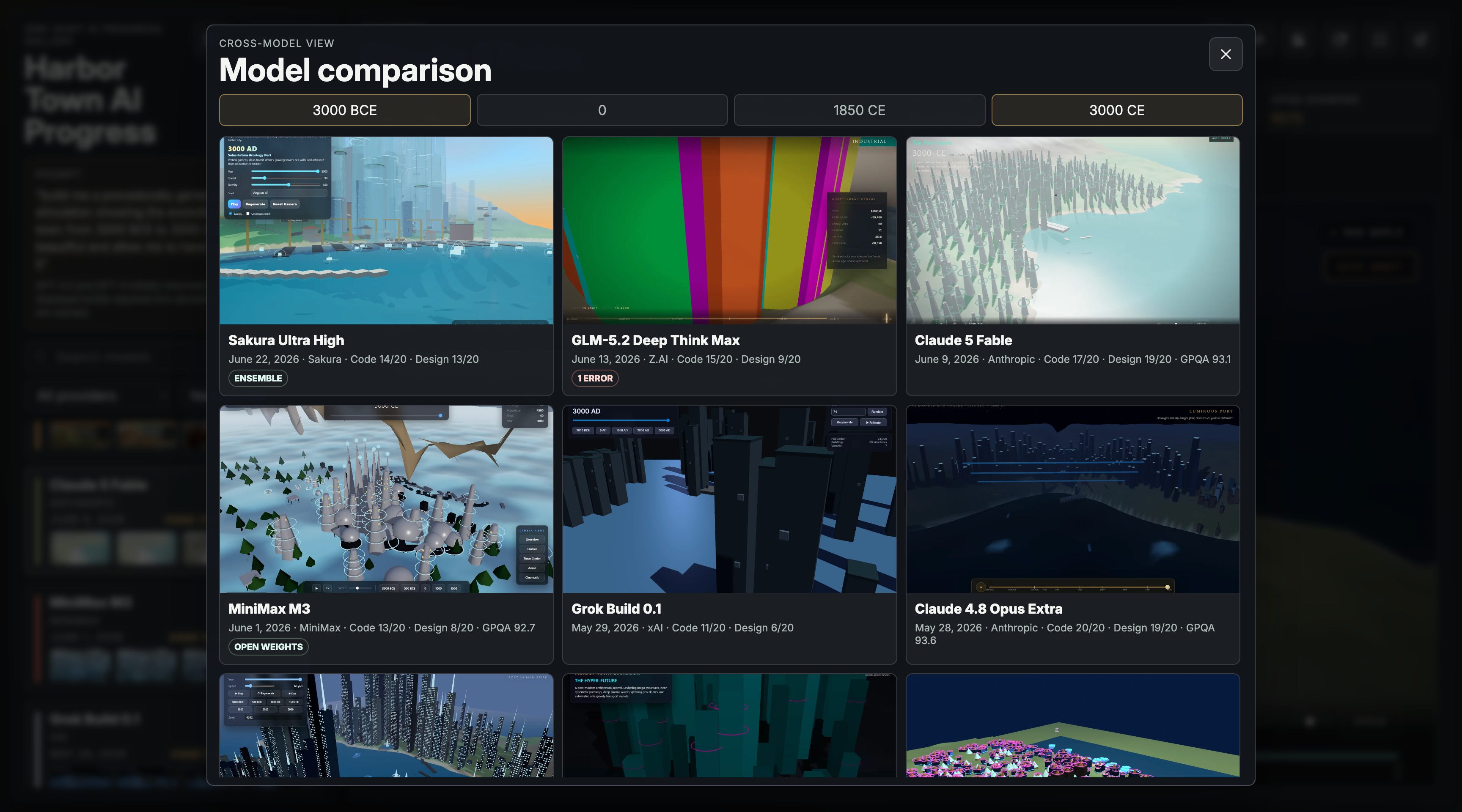
Task: Open the Claude 5 Fable preview thumbnail
Action: coord(1073,230)
